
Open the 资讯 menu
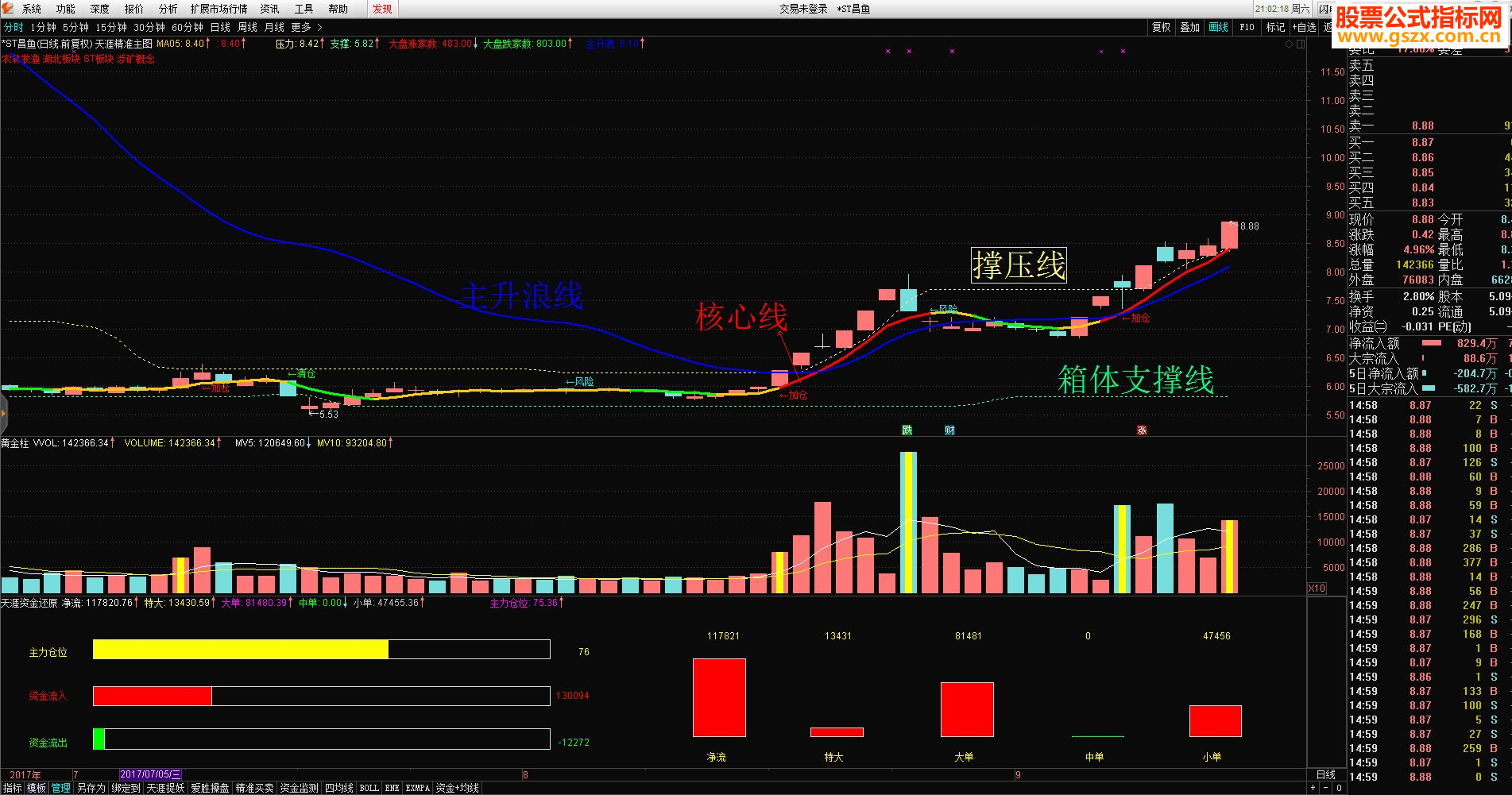point(270,9)
